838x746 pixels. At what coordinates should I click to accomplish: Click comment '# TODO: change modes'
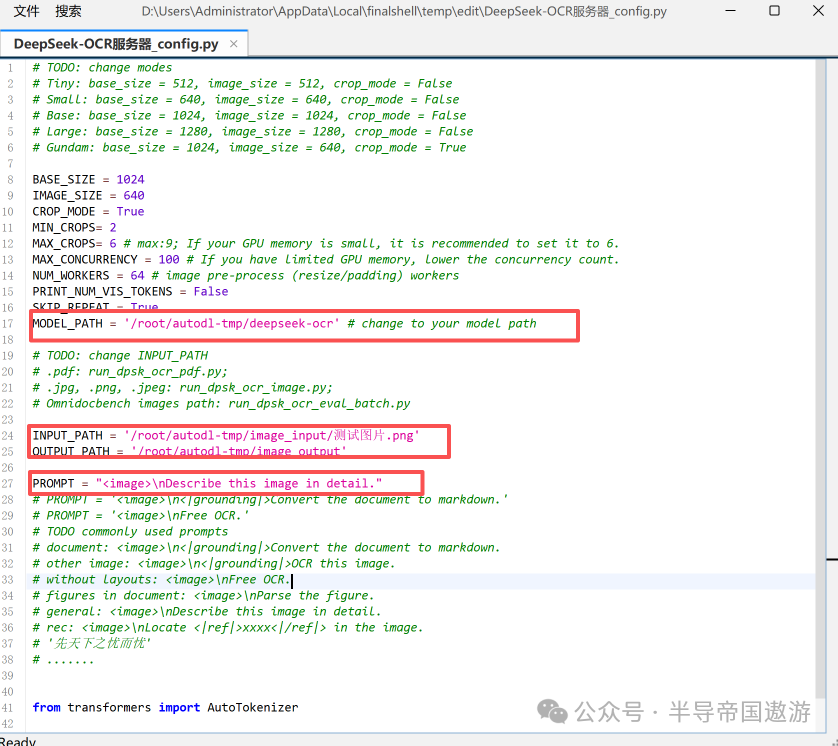click(102, 68)
